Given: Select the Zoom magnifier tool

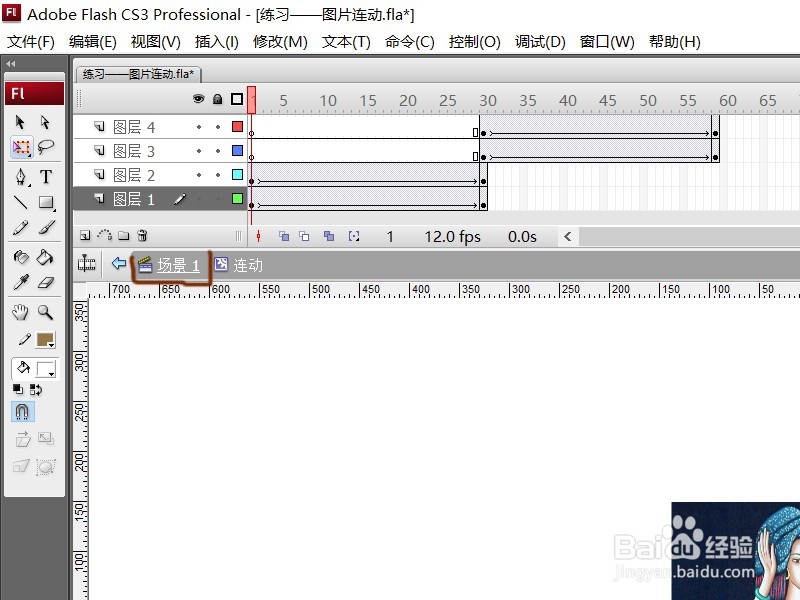Looking at the screenshot, I should pyautogui.click(x=45, y=312).
